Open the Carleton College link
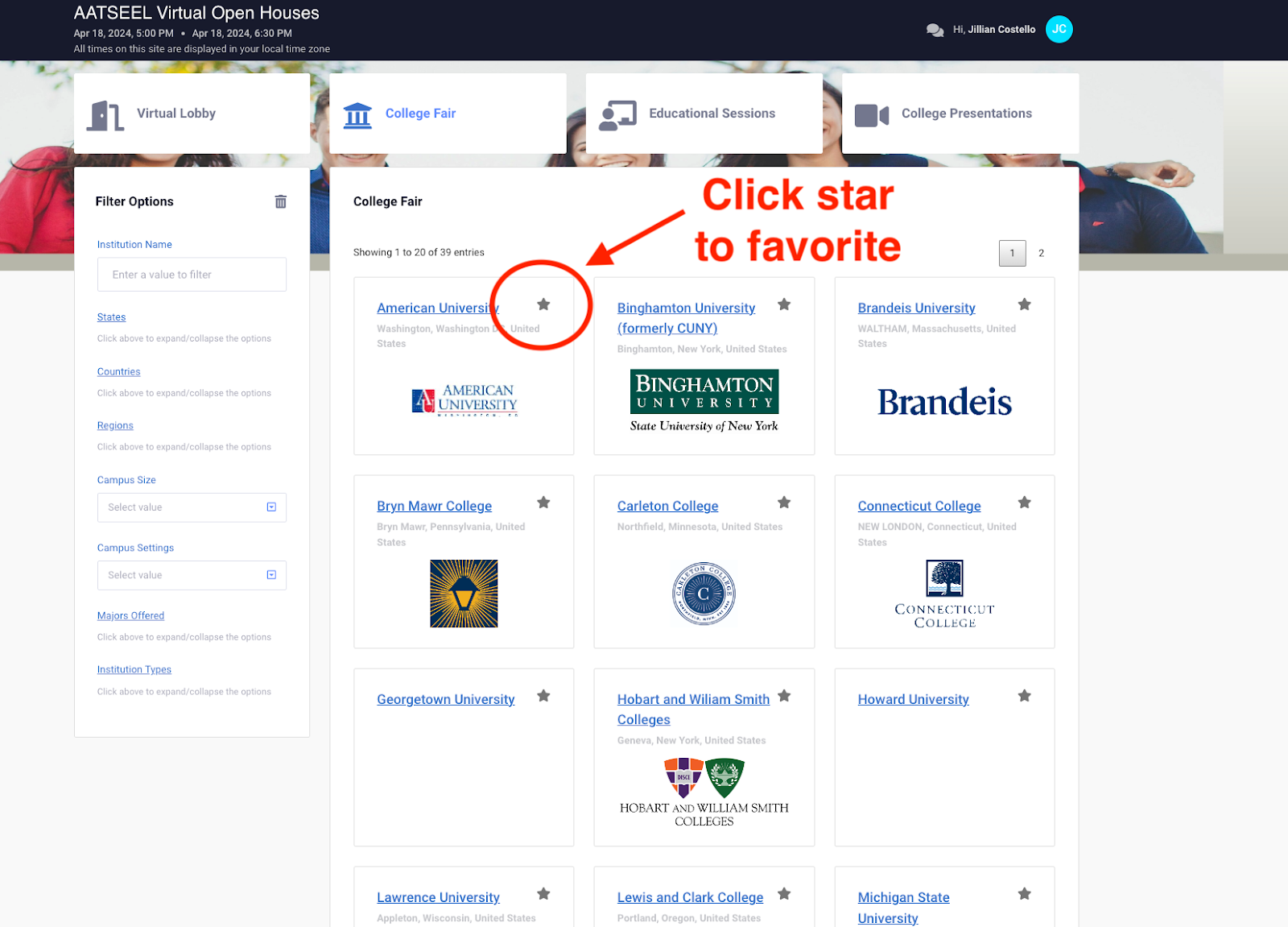1288x927 pixels. point(667,506)
